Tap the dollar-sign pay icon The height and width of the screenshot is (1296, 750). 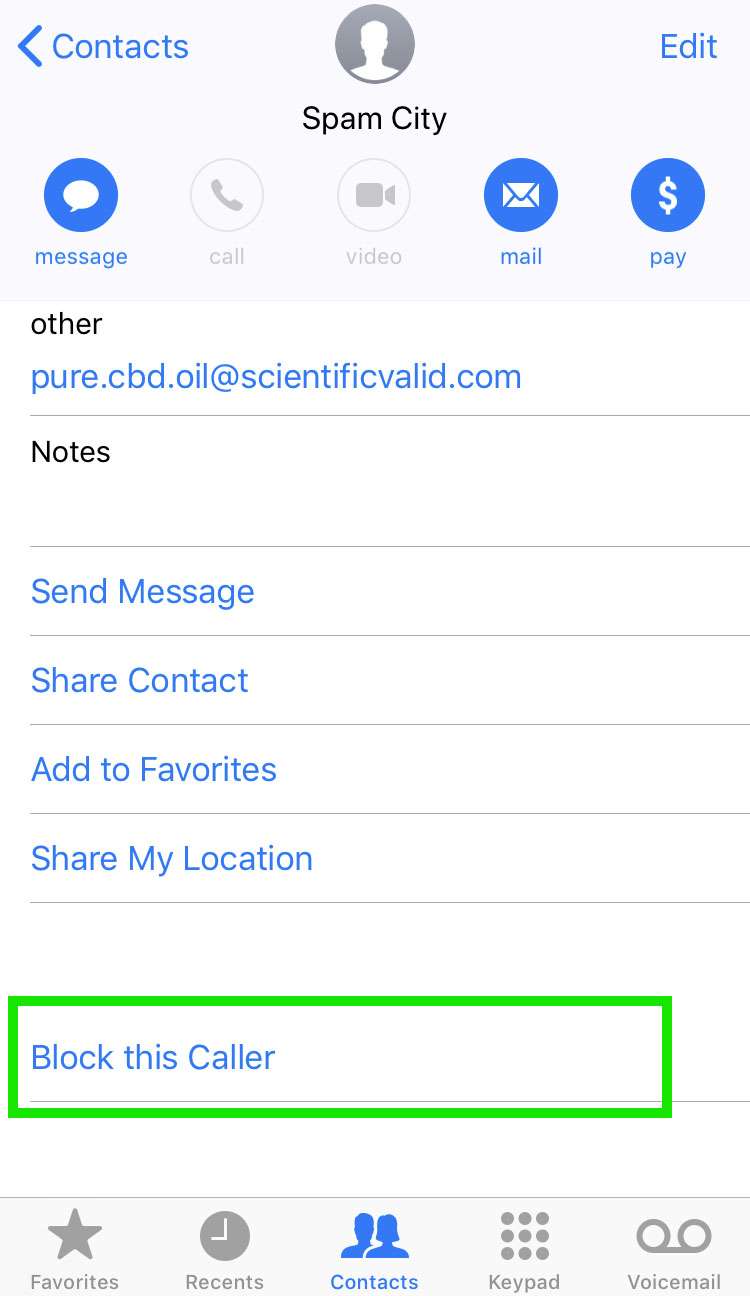667,196
